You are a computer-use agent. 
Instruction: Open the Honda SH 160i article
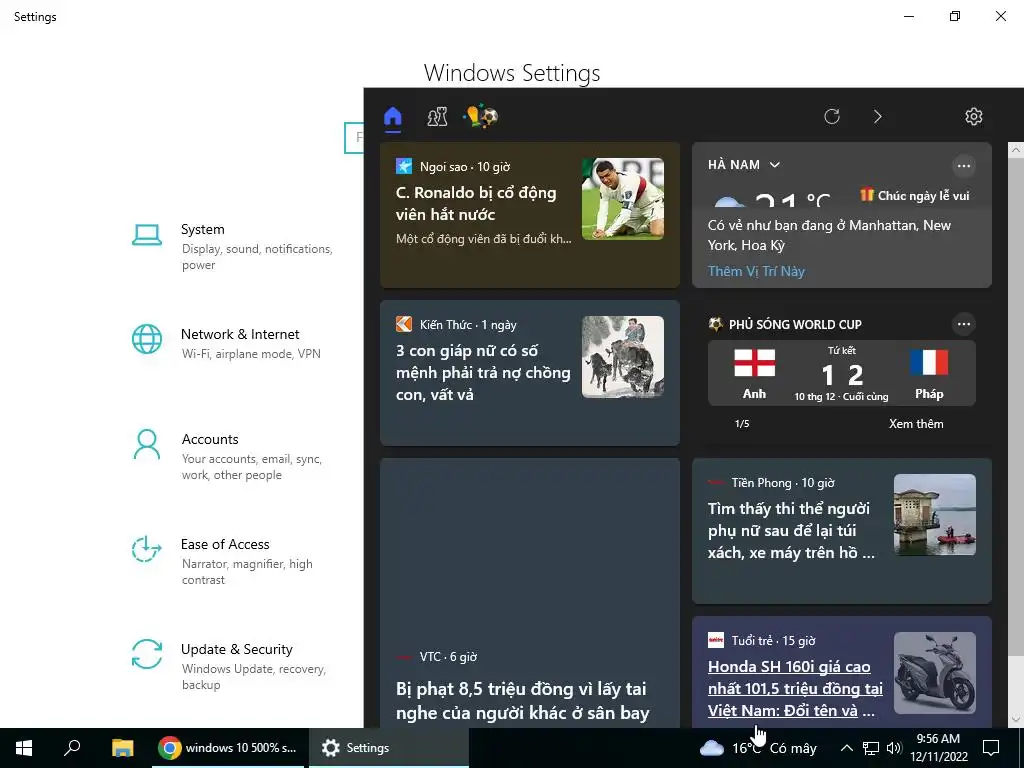point(842,673)
